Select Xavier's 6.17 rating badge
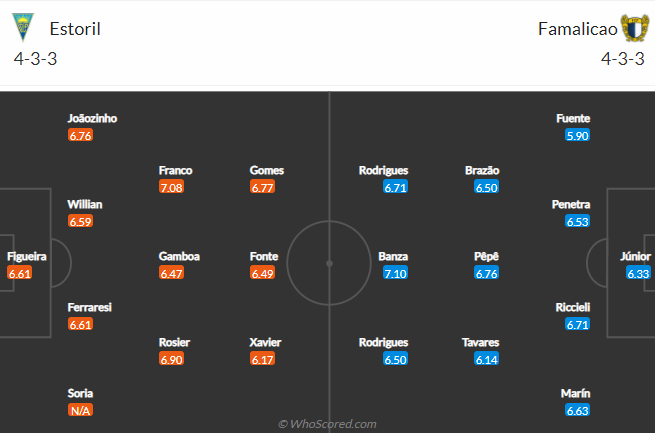The image size is (655, 433). [x=262, y=359]
